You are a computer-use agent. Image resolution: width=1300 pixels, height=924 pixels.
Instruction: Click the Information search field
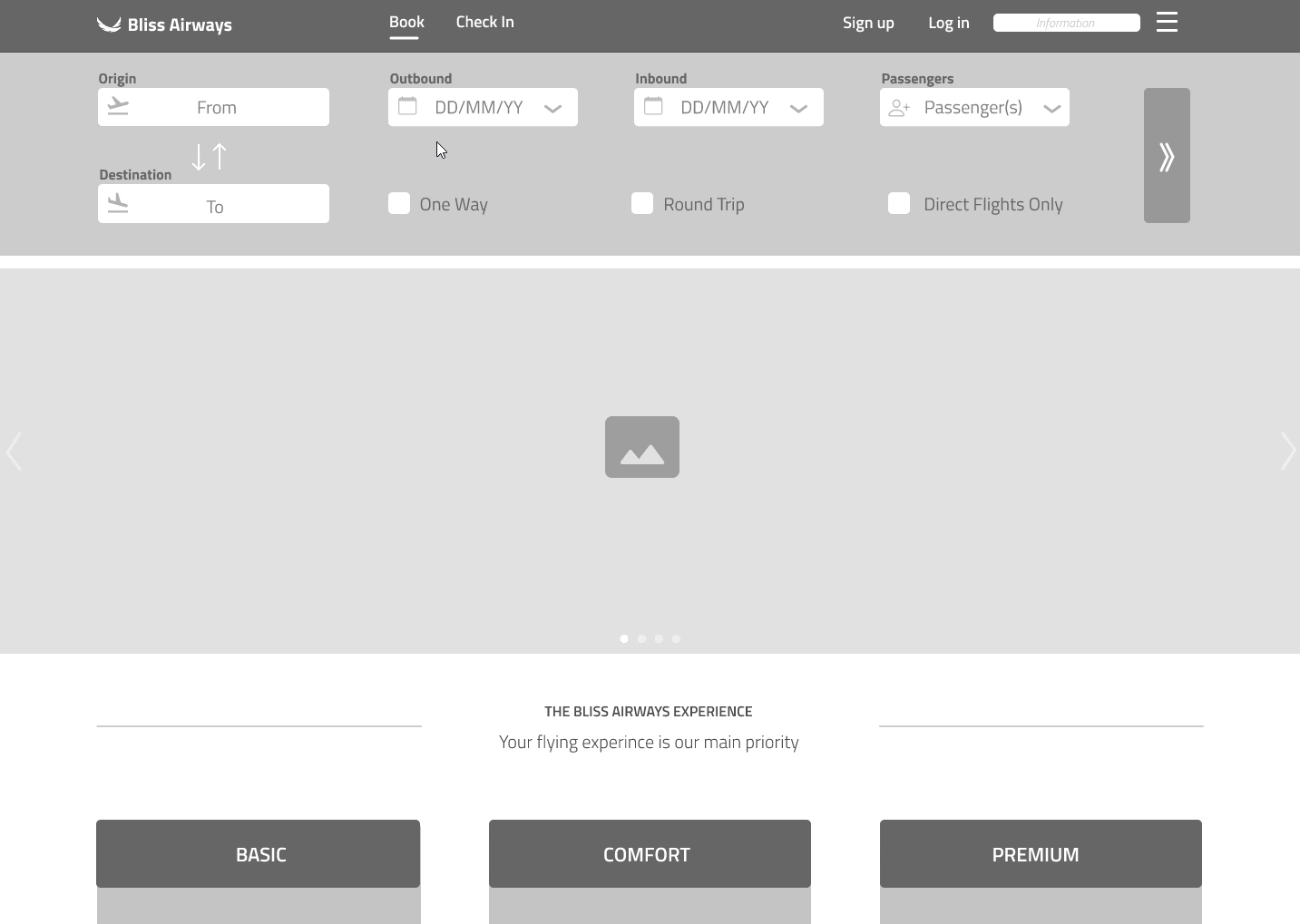point(1067,23)
